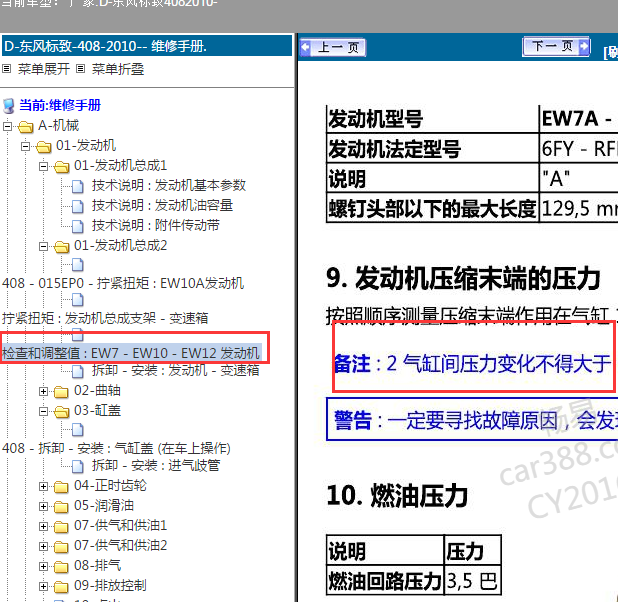The width and height of the screenshot is (618, 602).
Task: Click the 07-供气和供油2 folder label
Action: pos(121,546)
